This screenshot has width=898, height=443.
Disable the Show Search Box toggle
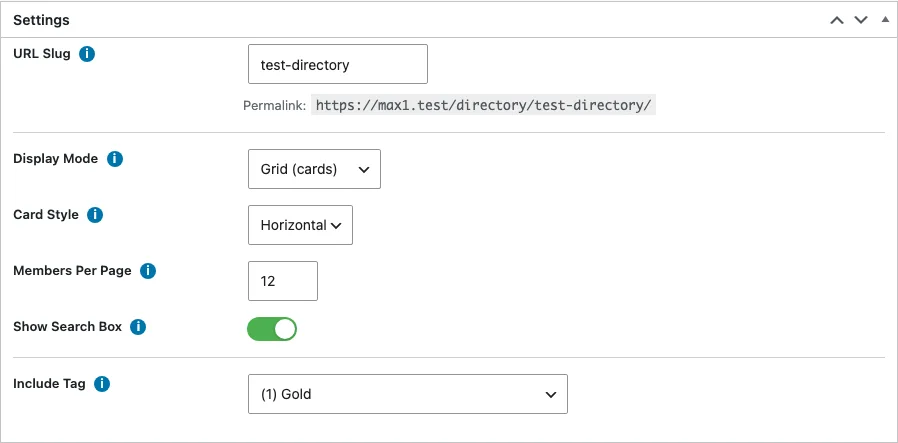(272, 329)
